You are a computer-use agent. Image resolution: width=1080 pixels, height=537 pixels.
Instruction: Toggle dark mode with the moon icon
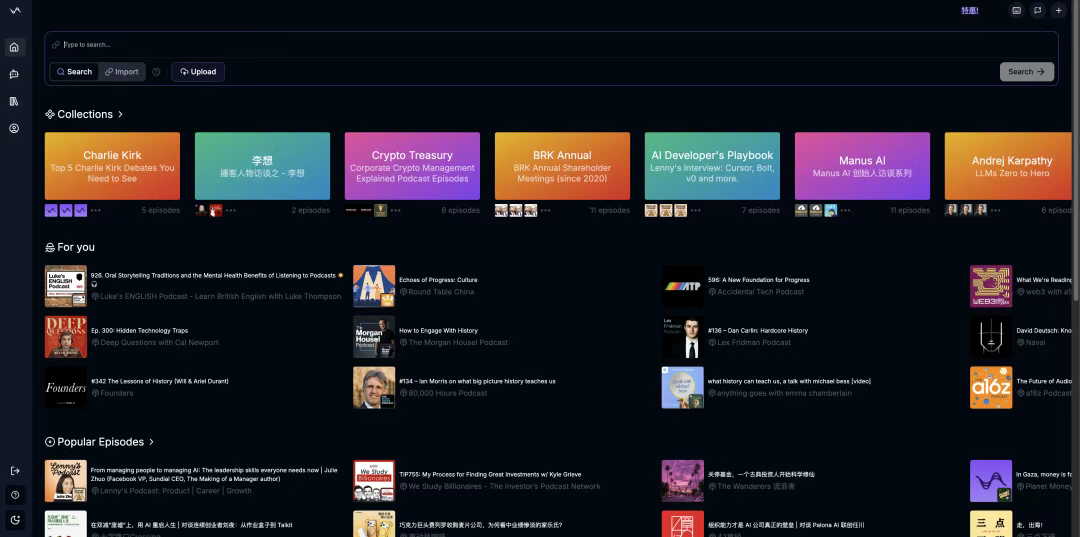click(x=14, y=520)
